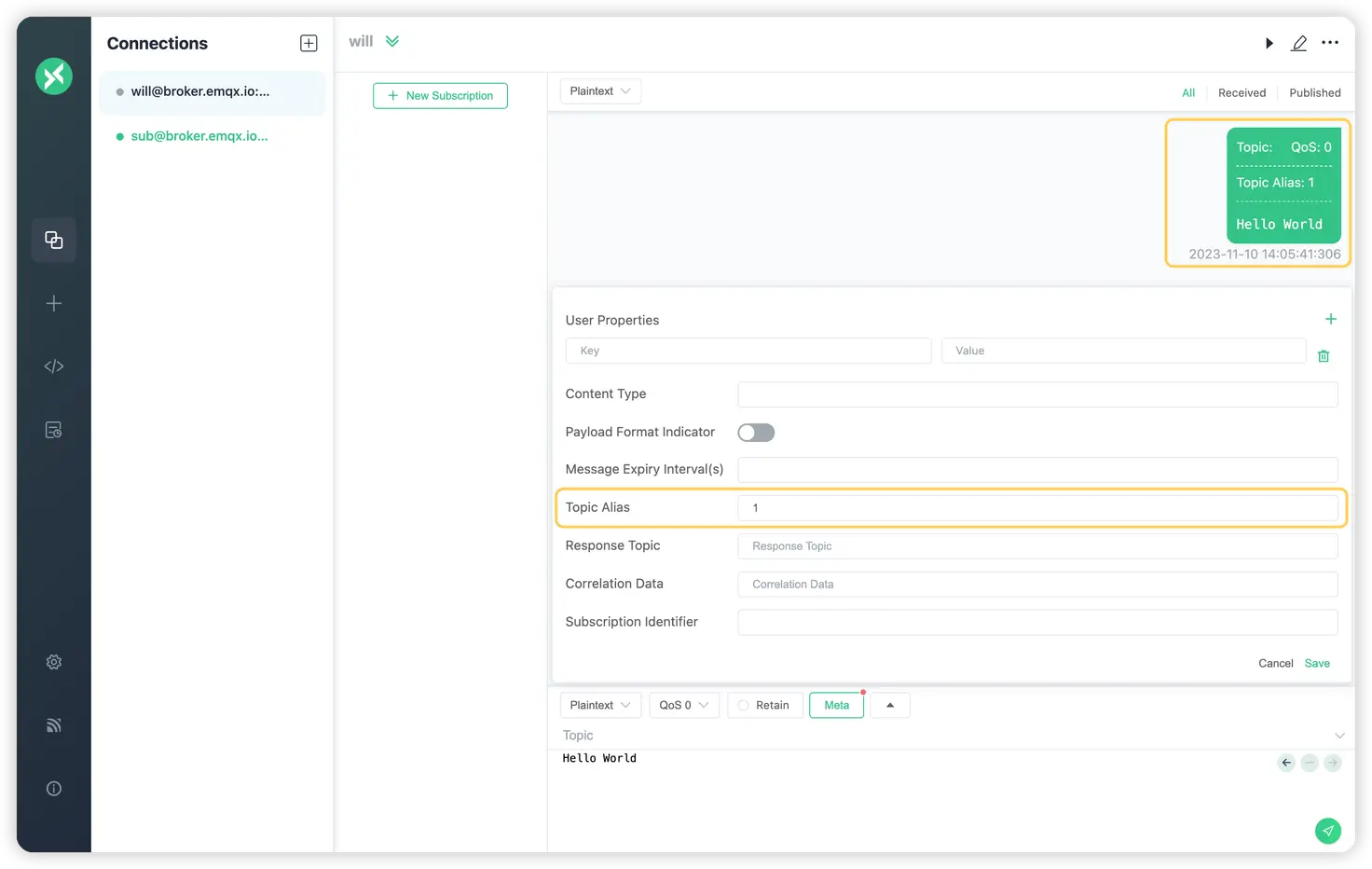Expand the will connection chevron in header

coord(392,41)
